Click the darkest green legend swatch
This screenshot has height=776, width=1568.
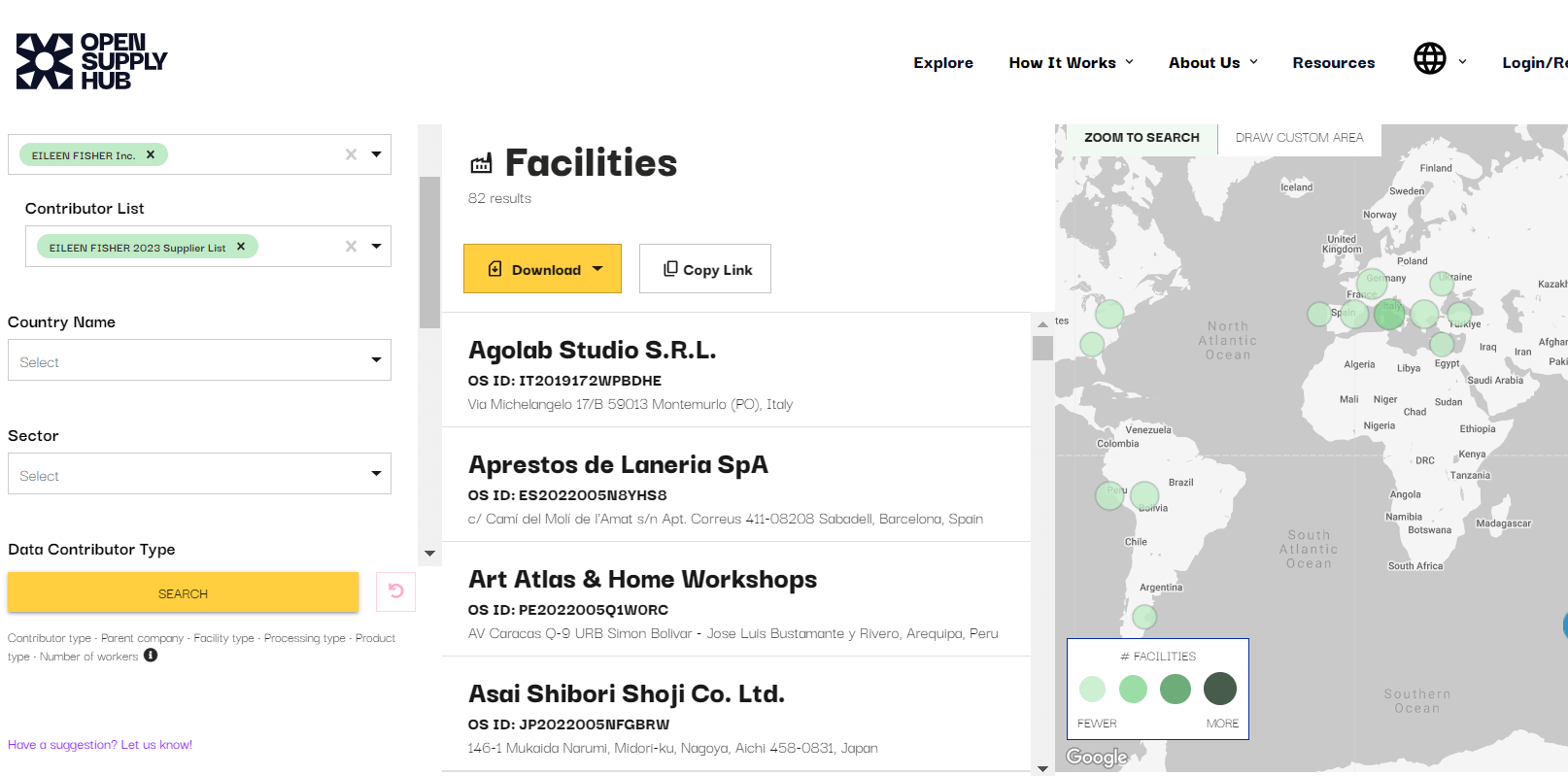click(x=1220, y=689)
